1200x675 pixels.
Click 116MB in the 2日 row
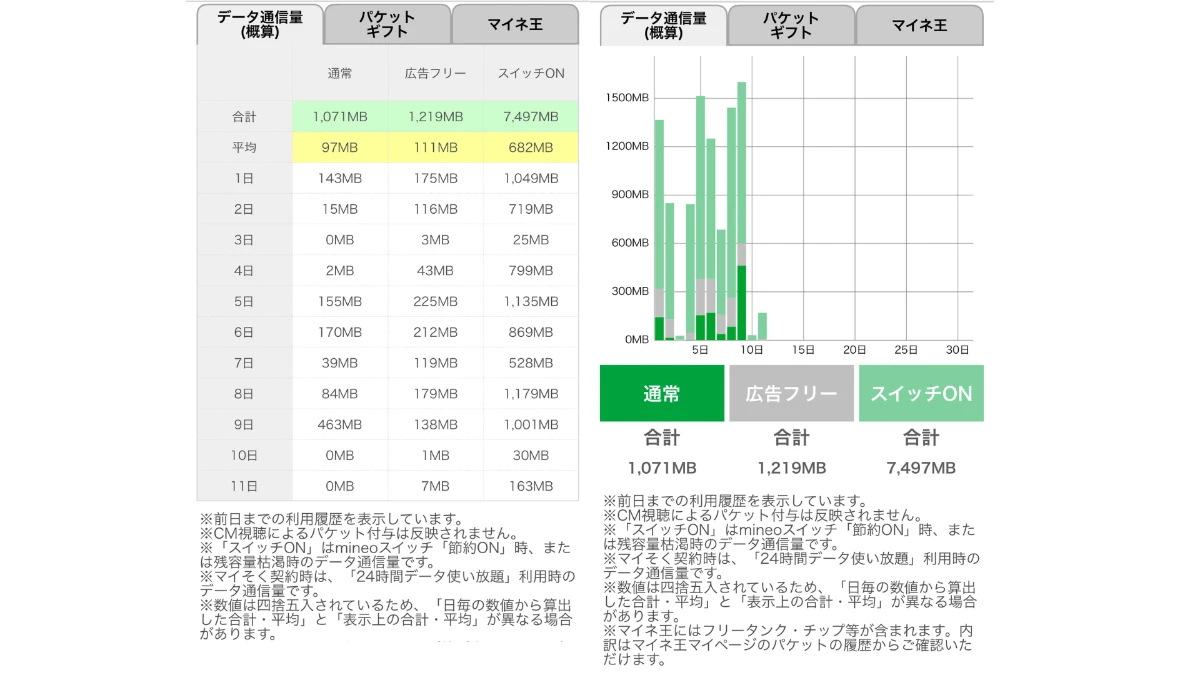click(x=435, y=209)
